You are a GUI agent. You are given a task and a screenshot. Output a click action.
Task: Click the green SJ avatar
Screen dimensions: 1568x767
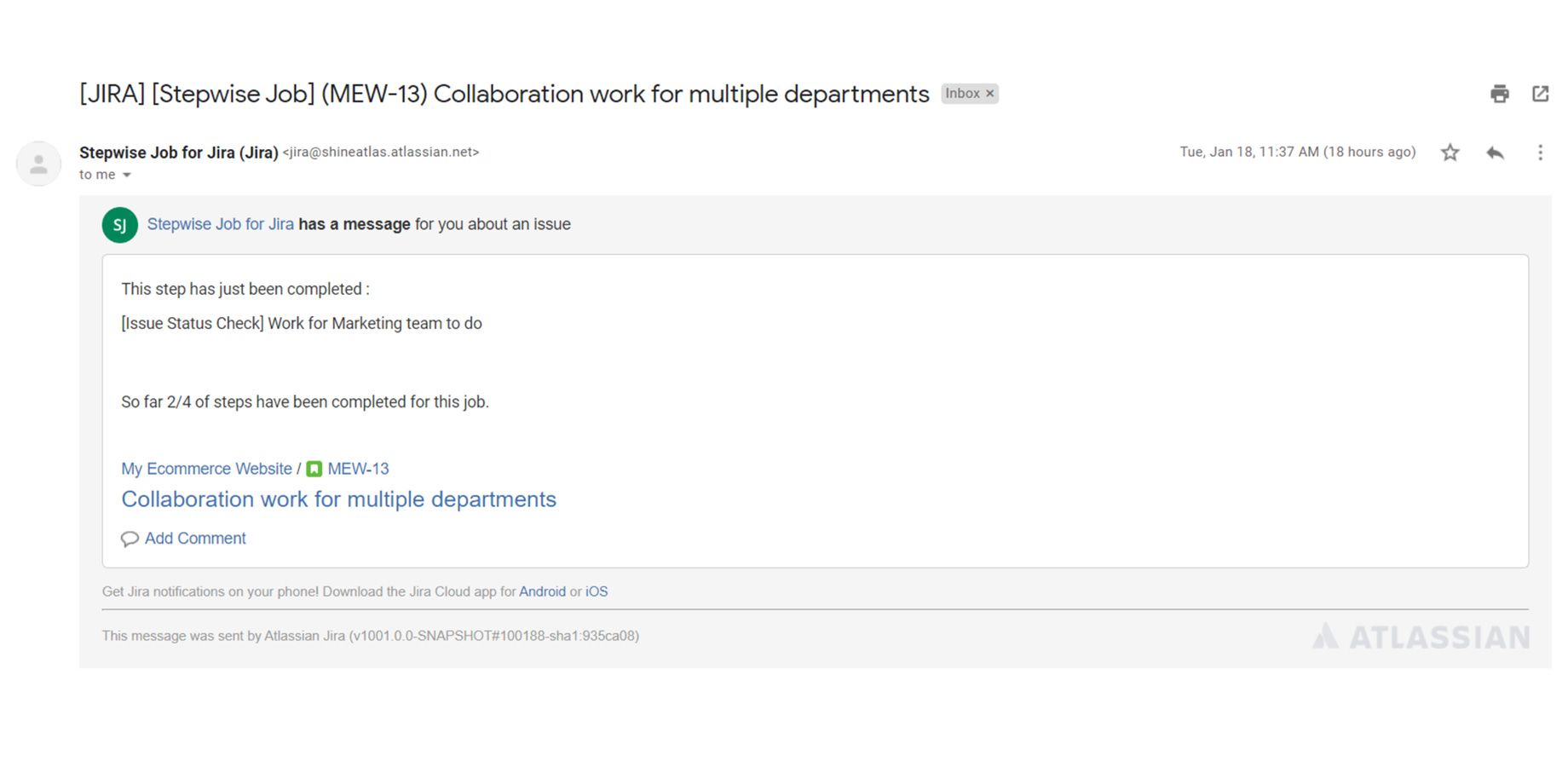(x=119, y=225)
